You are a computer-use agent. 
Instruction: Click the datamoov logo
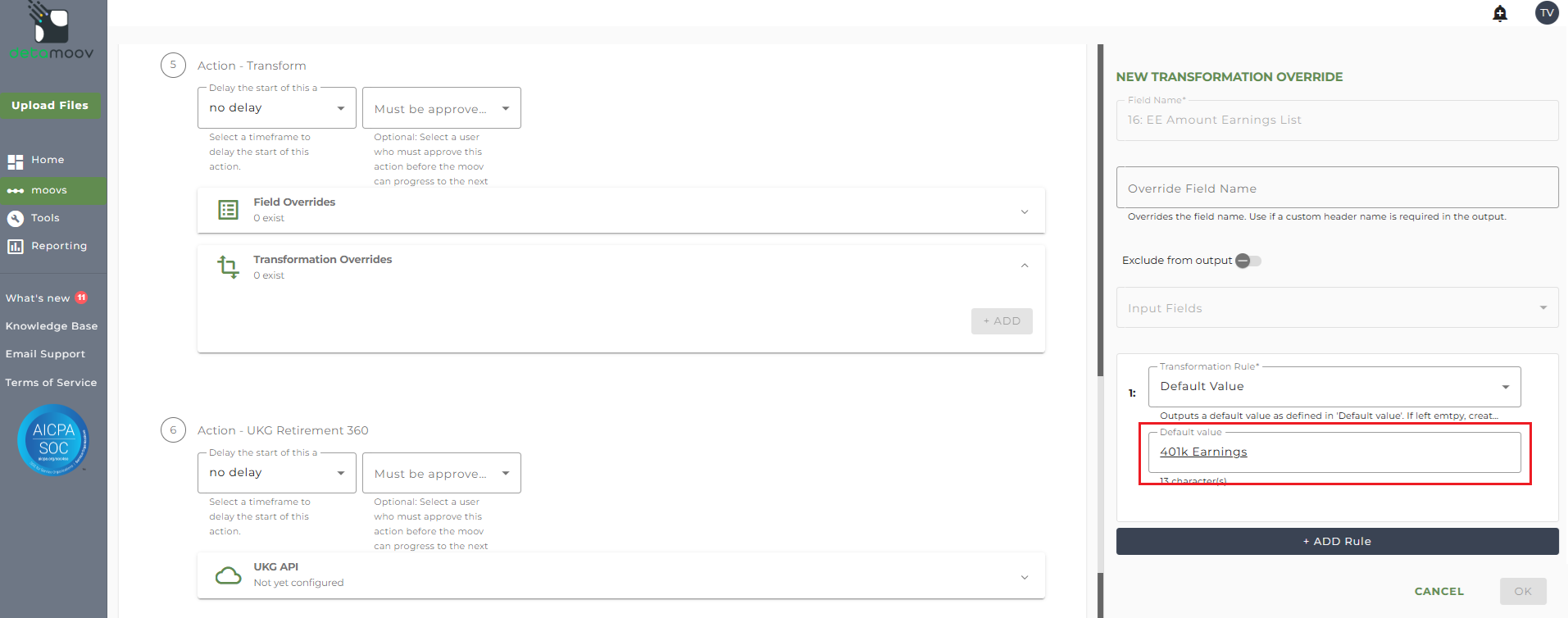51,33
